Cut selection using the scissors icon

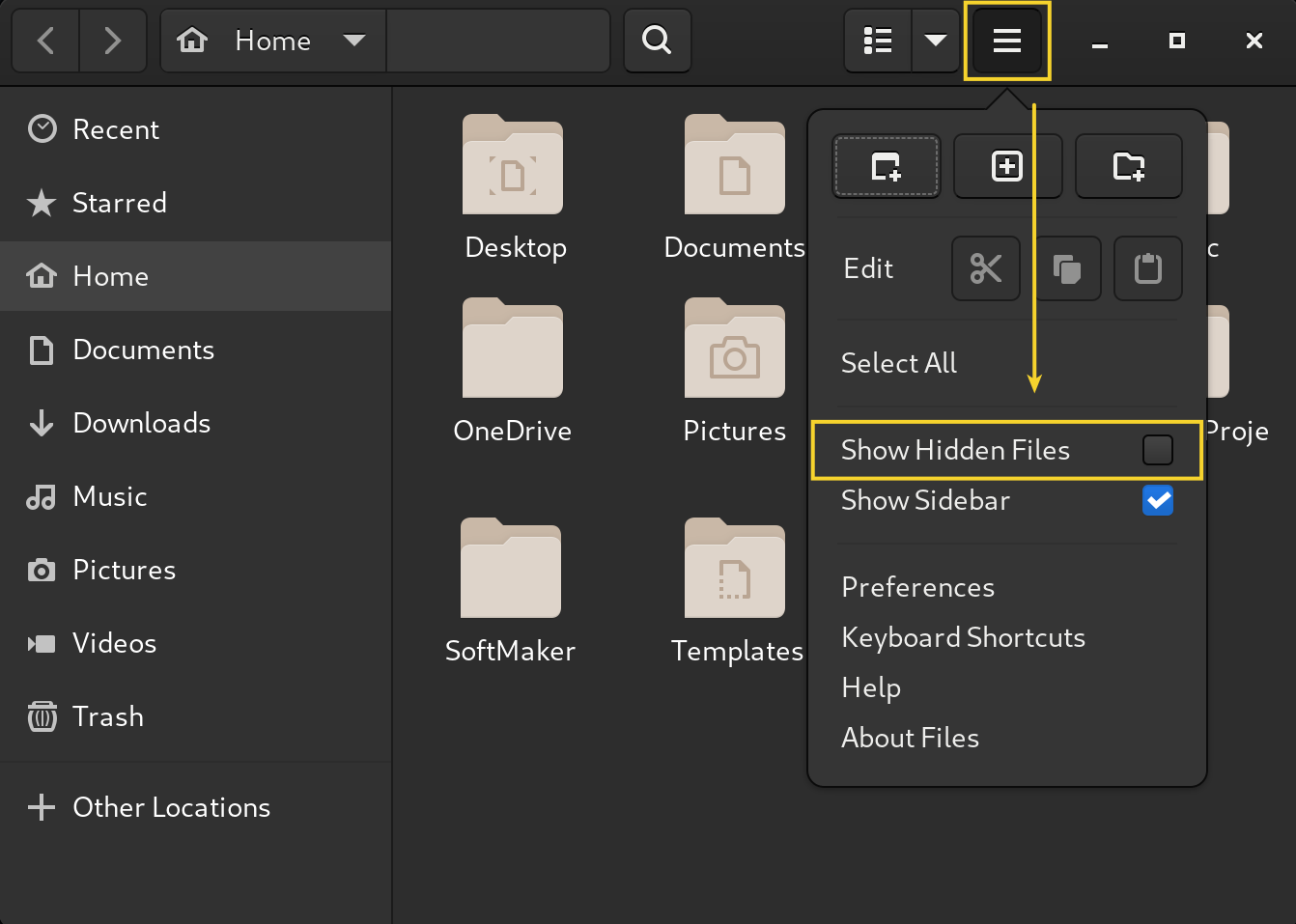point(985,268)
